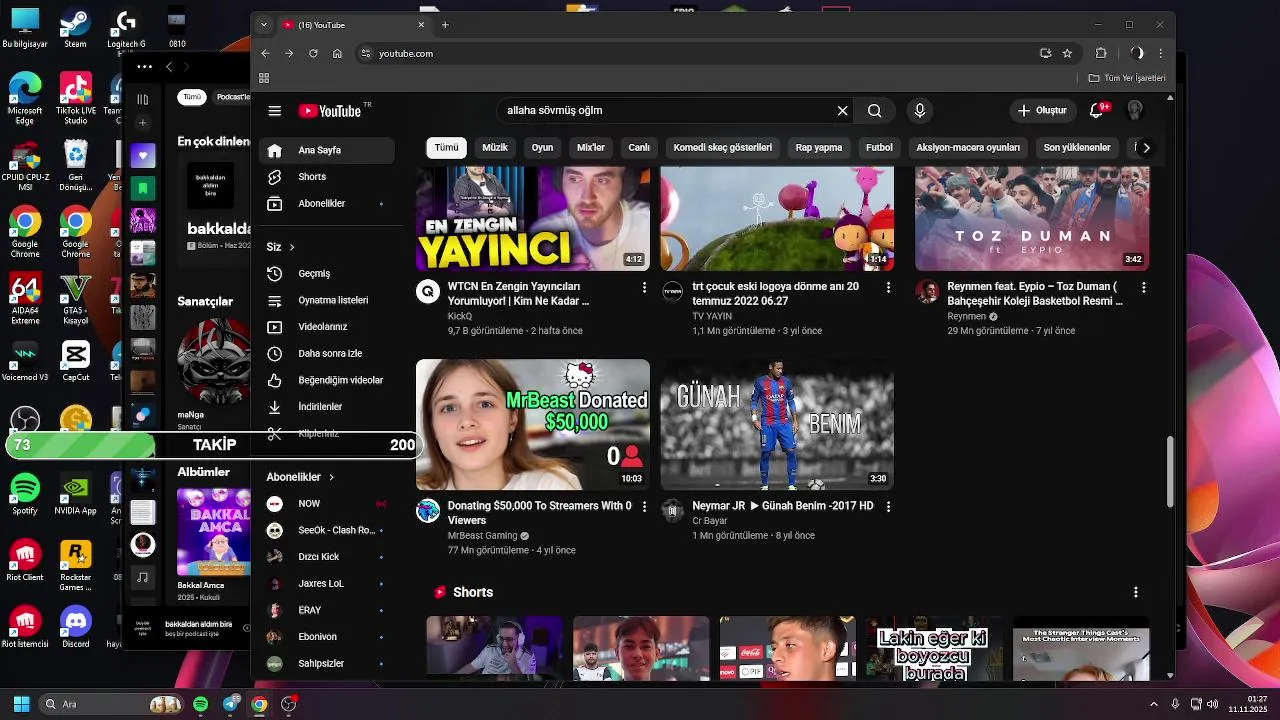Open the Neymar JR Günah Benim thumbnail

coord(777,425)
